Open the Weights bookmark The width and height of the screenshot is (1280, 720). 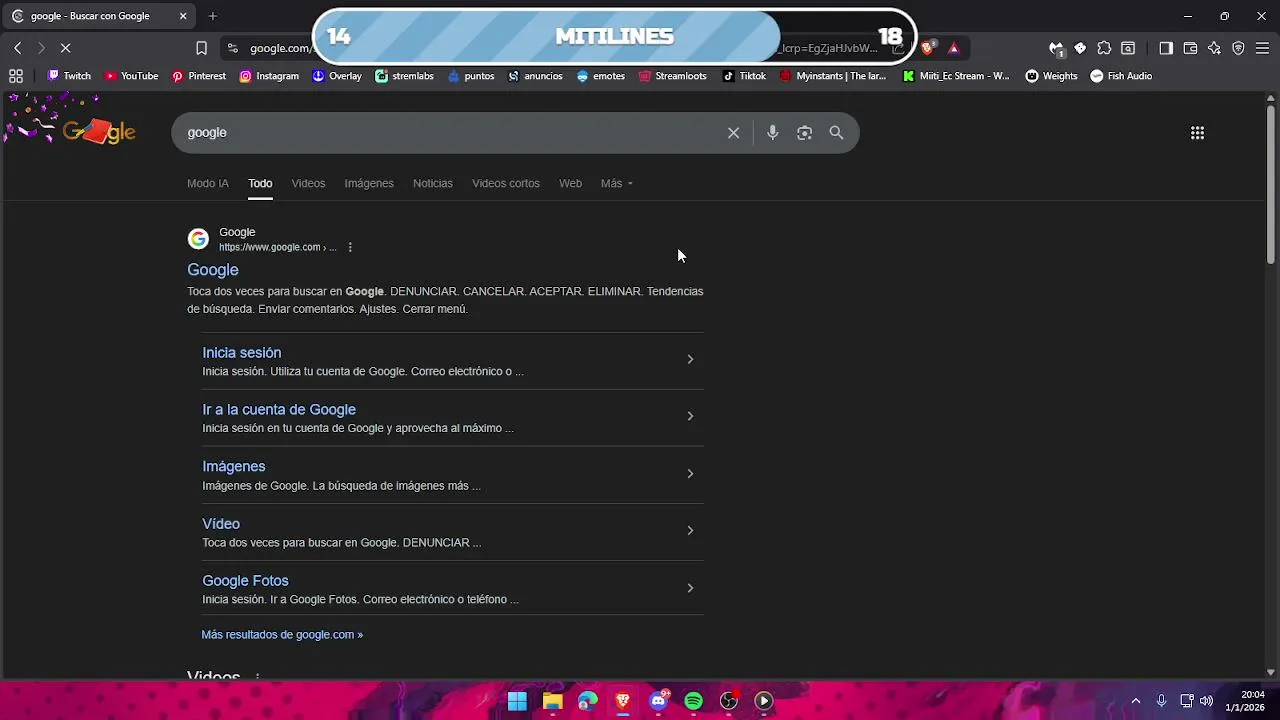tap(1052, 76)
